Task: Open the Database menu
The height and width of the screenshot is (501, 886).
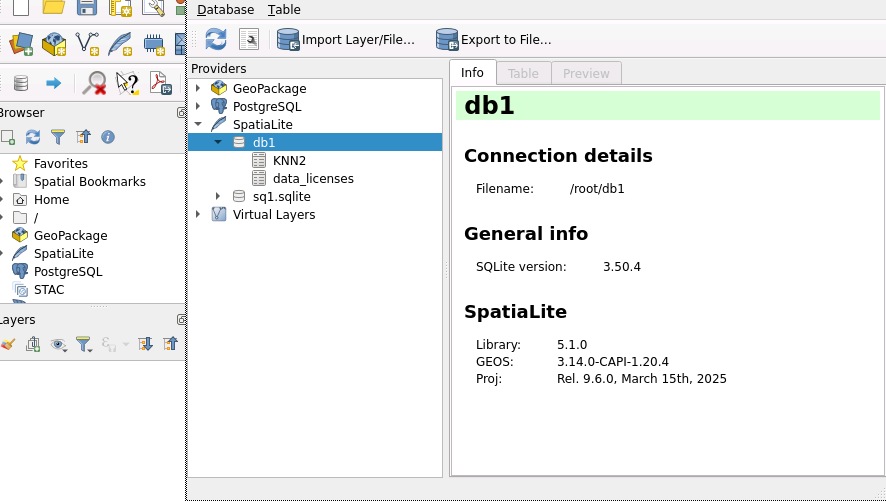Action: [x=225, y=10]
